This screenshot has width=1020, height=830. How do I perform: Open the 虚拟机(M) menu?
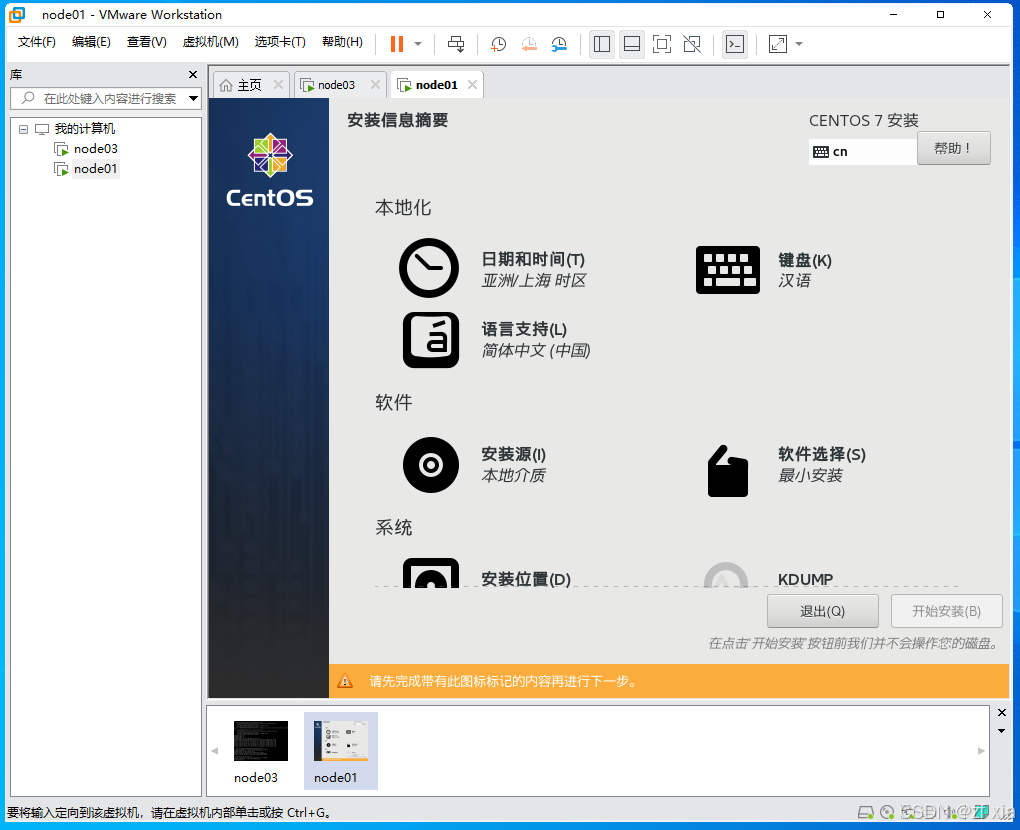click(x=210, y=42)
